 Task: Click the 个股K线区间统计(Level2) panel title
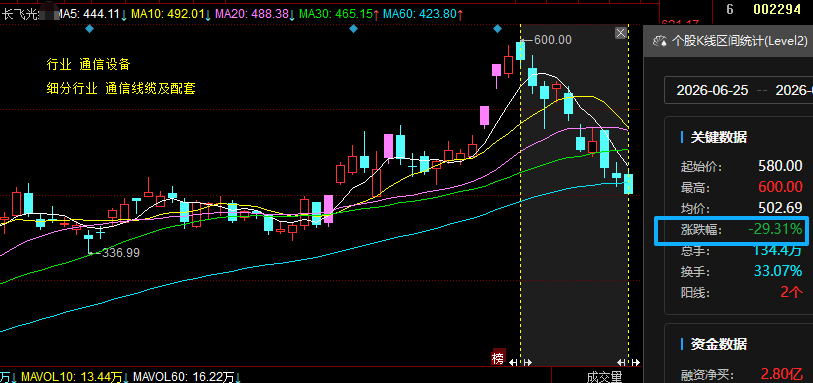pyautogui.click(x=740, y=41)
